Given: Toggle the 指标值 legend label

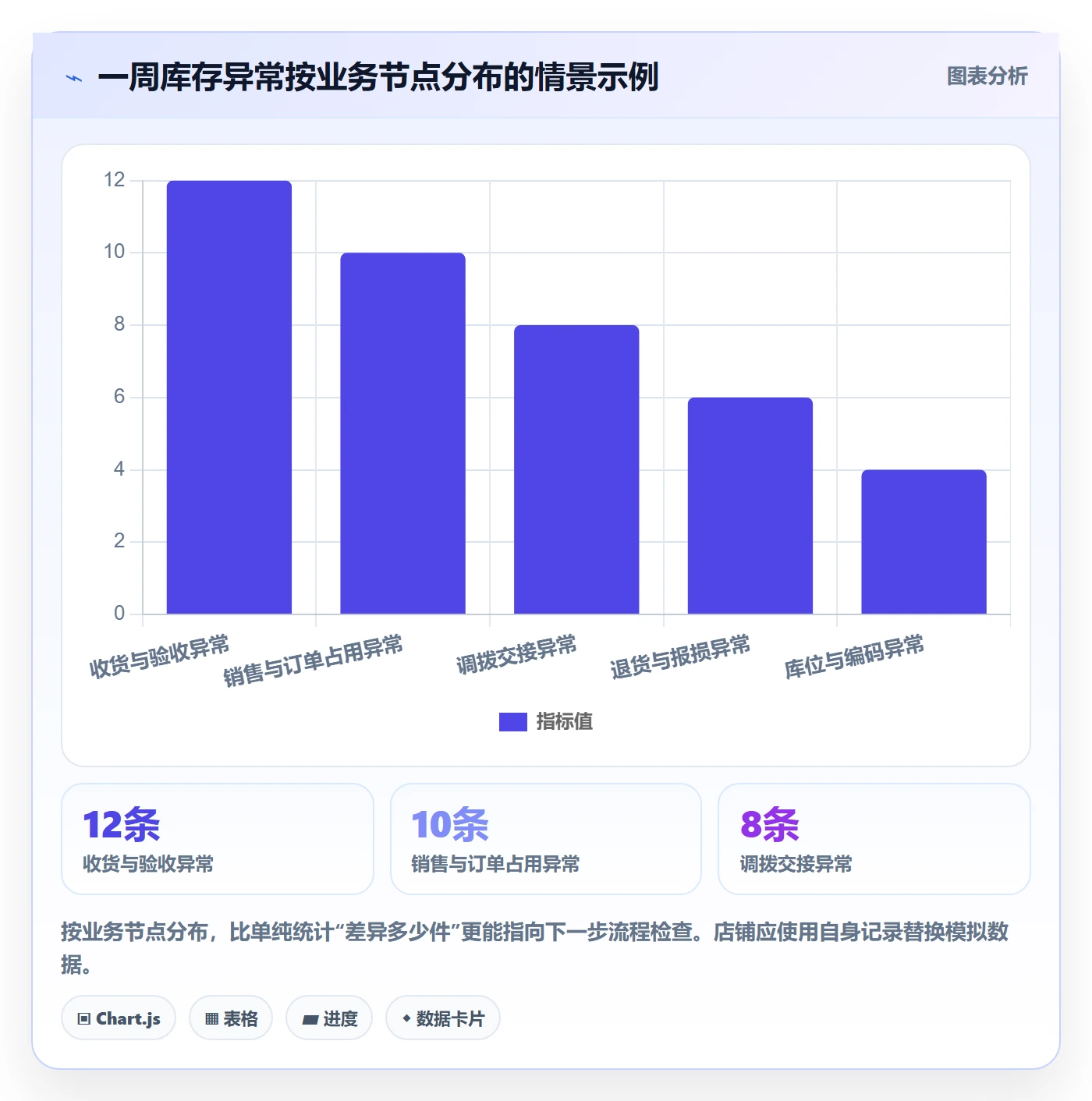Looking at the screenshot, I should 565,722.
